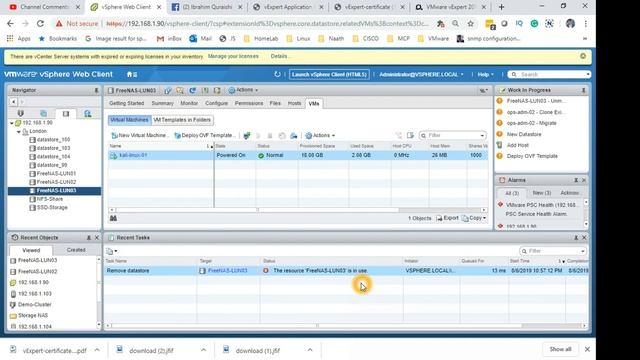Switch to the Configure tab
Viewport: 640px width, 360px height.
(216, 104)
